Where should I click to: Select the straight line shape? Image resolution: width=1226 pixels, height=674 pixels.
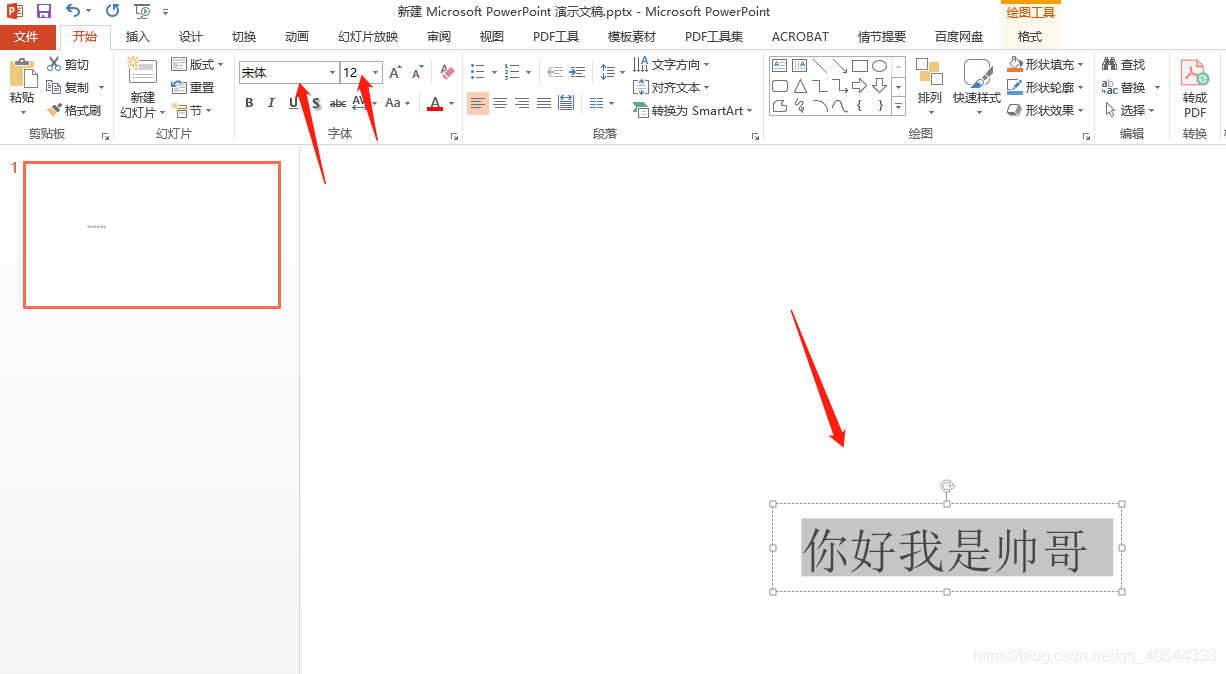(819, 66)
